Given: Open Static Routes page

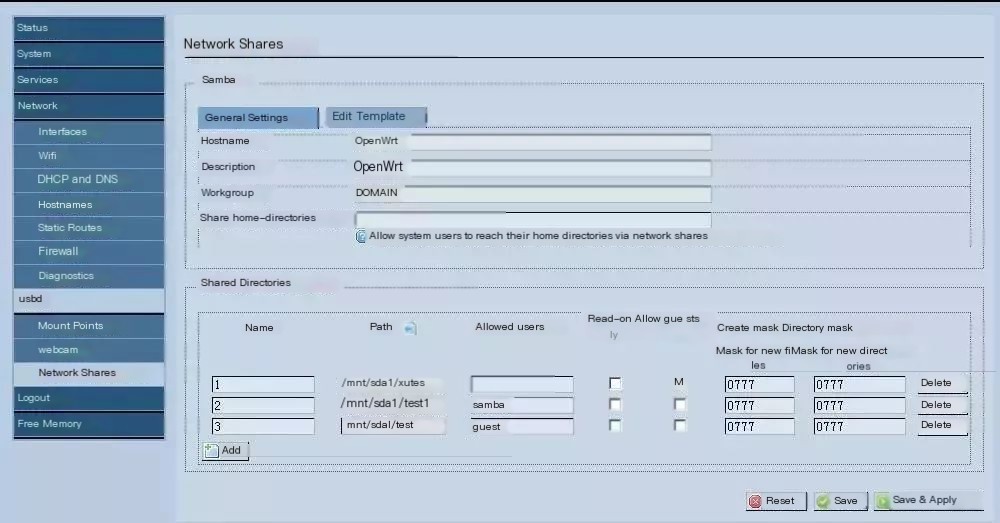Looking at the screenshot, I should [89, 228].
